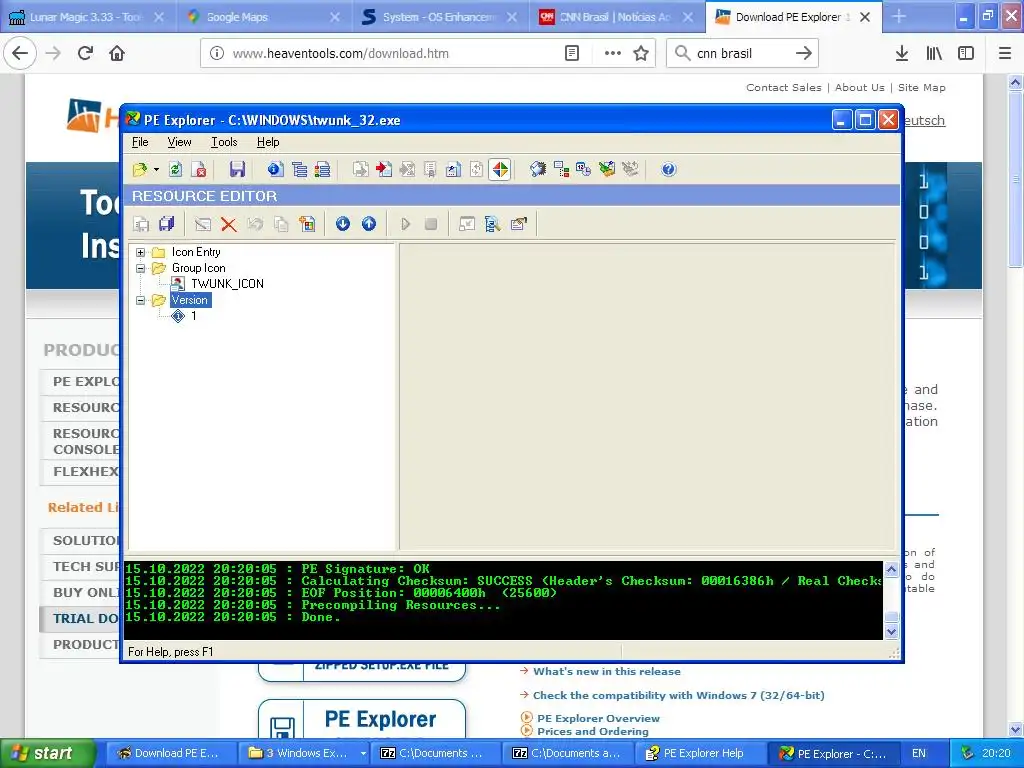The image size is (1024, 768).
Task: Go to browser Home page
Action: [117, 54]
